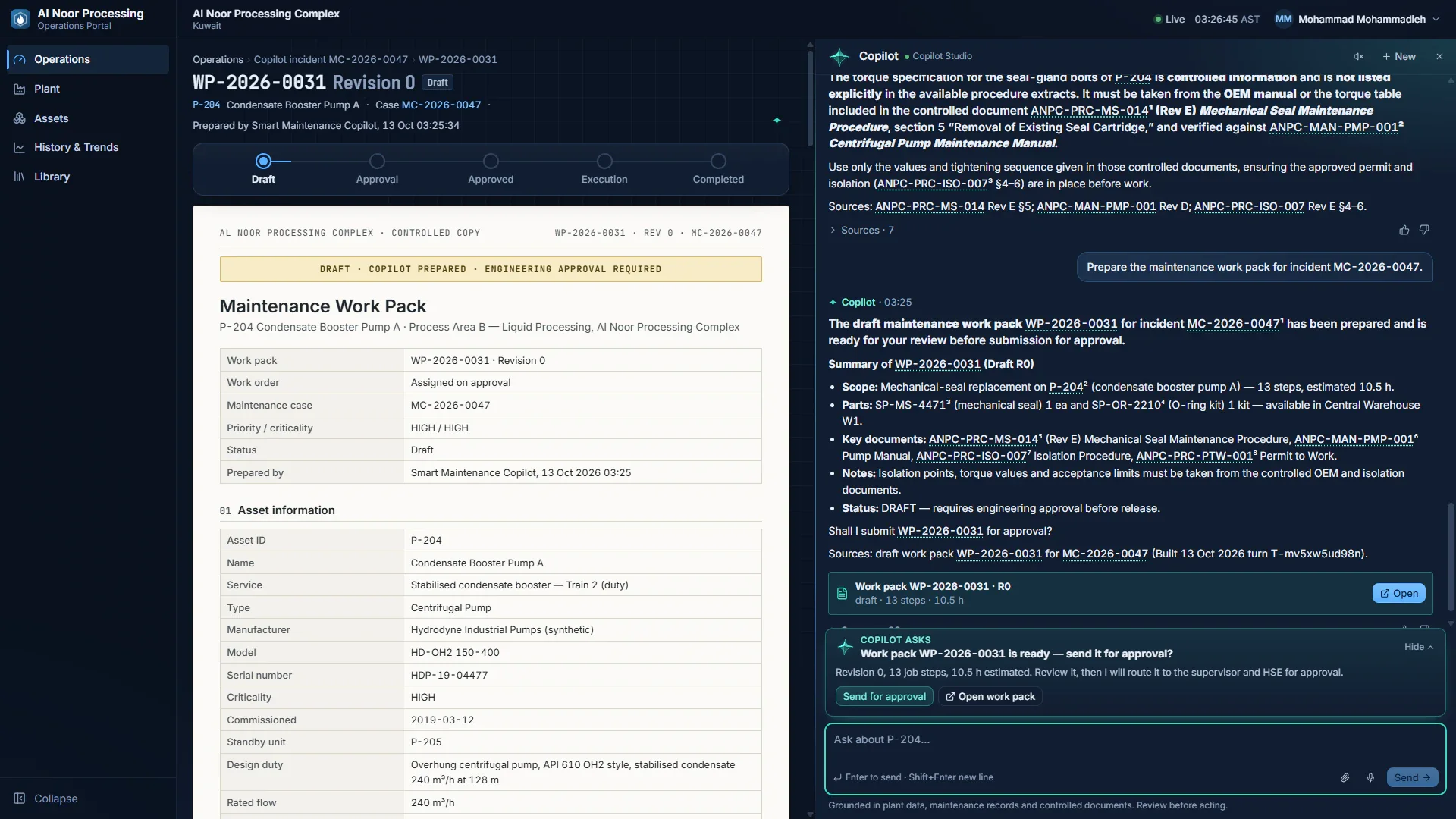Go to Operations breadcrumb link
Viewport: 1456px width, 819px height.
(x=218, y=59)
